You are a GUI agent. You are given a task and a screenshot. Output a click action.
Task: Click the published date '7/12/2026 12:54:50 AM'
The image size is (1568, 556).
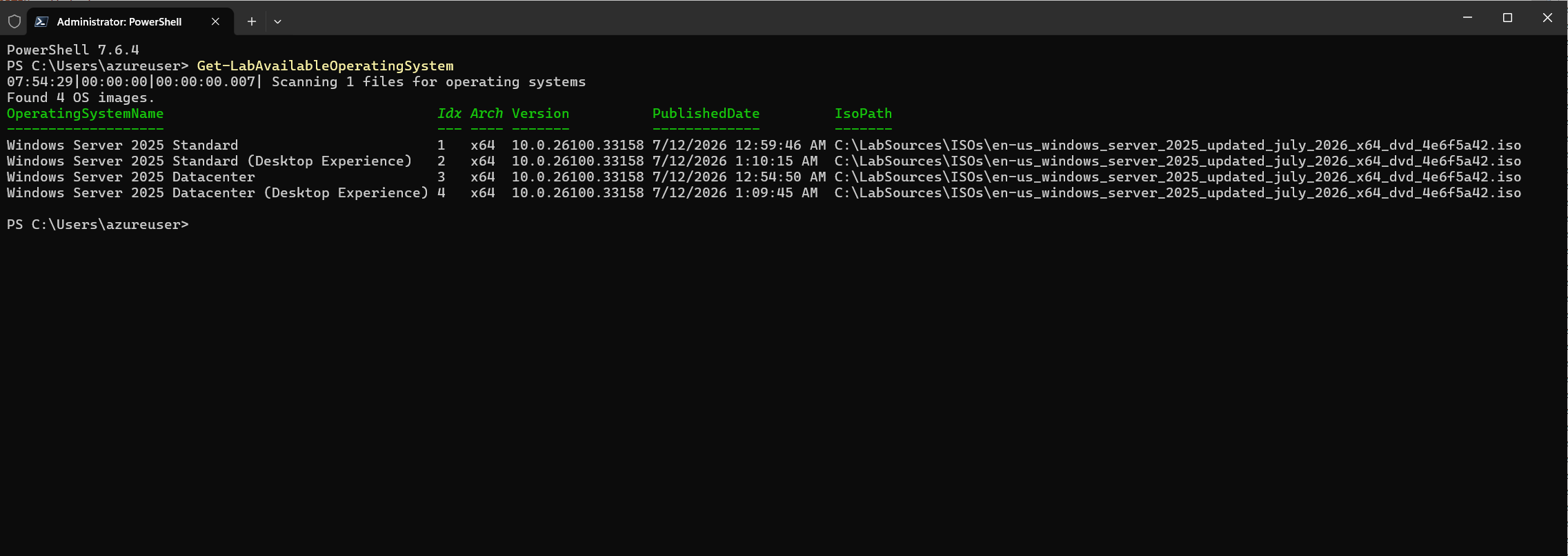coord(739,177)
